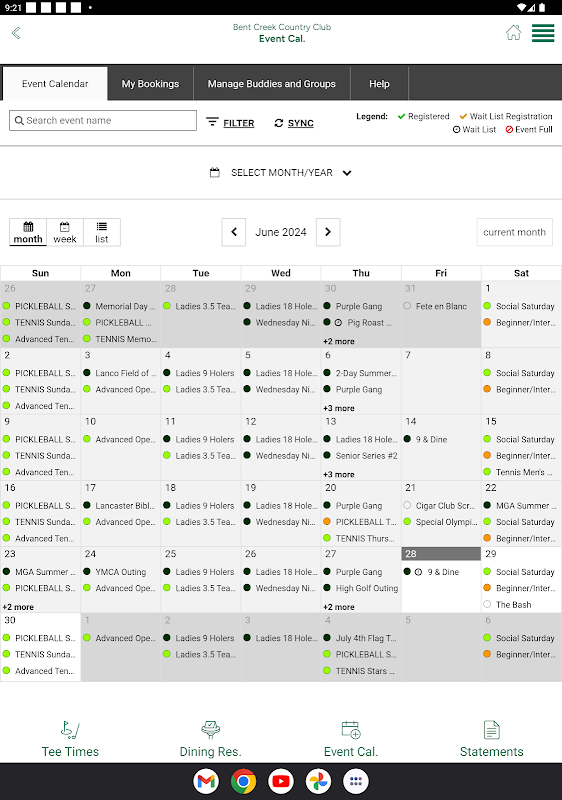Go to next month arrow
The width and height of the screenshot is (562, 800).
[328, 232]
